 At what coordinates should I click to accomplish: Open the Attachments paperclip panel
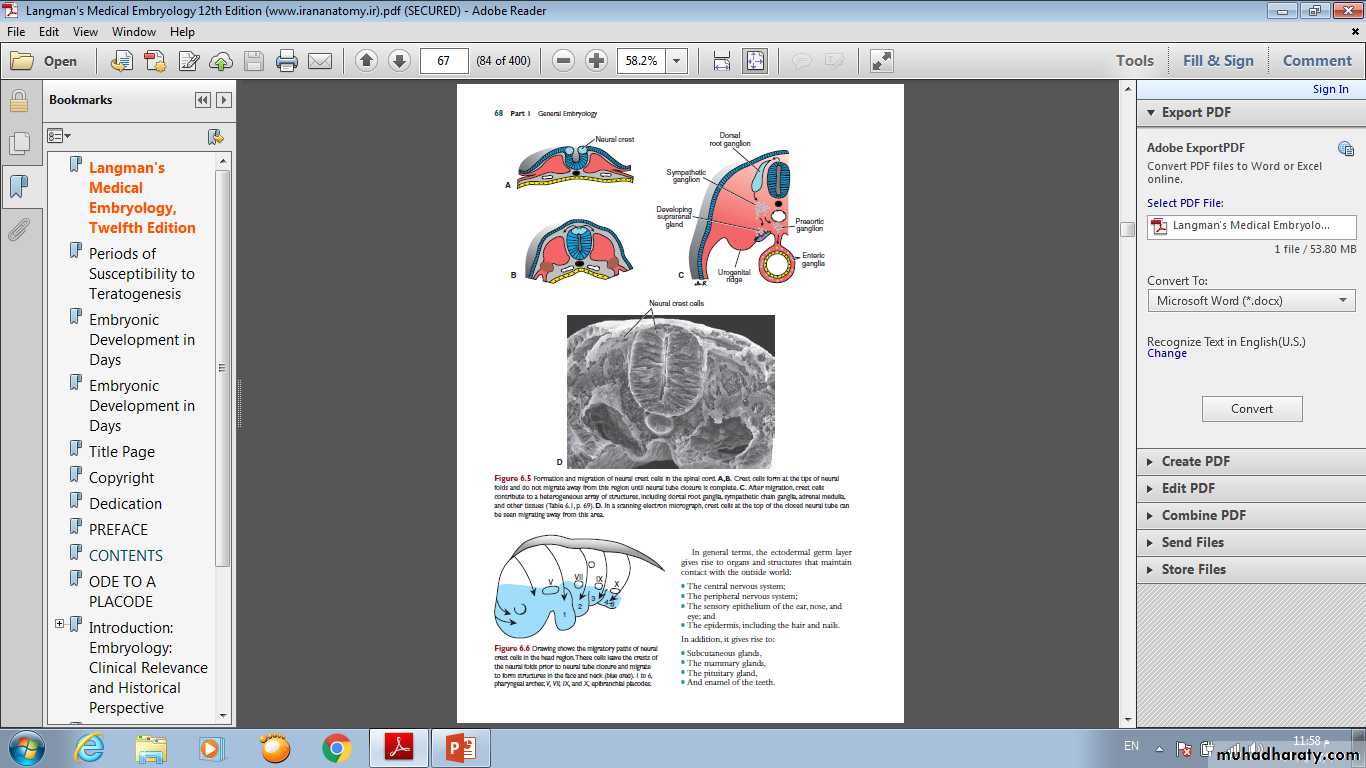(18, 230)
